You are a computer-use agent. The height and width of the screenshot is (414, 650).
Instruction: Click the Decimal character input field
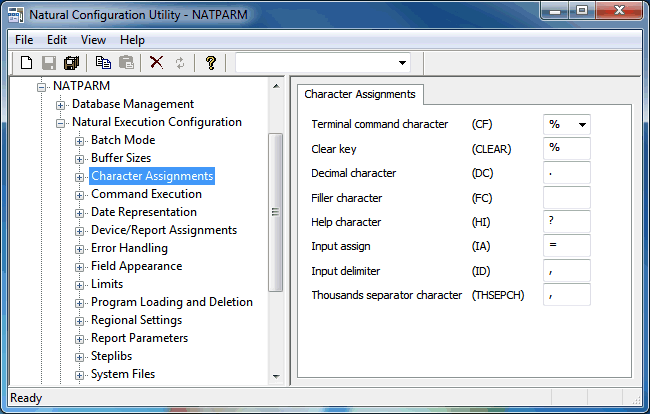point(566,173)
